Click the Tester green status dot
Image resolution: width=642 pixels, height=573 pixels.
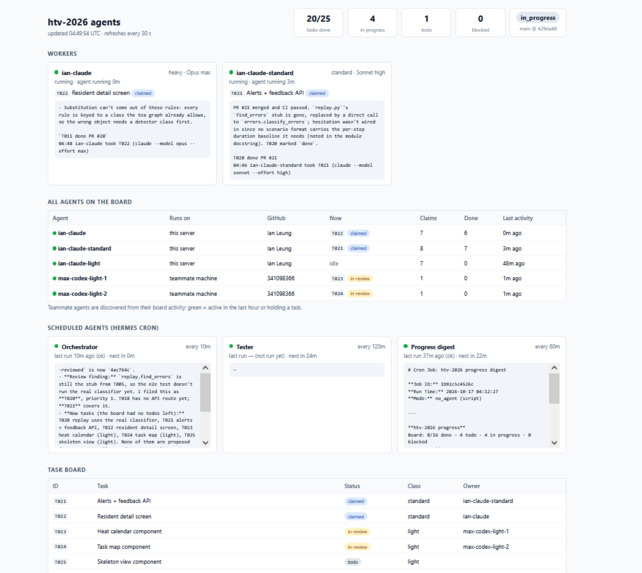tap(231, 347)
